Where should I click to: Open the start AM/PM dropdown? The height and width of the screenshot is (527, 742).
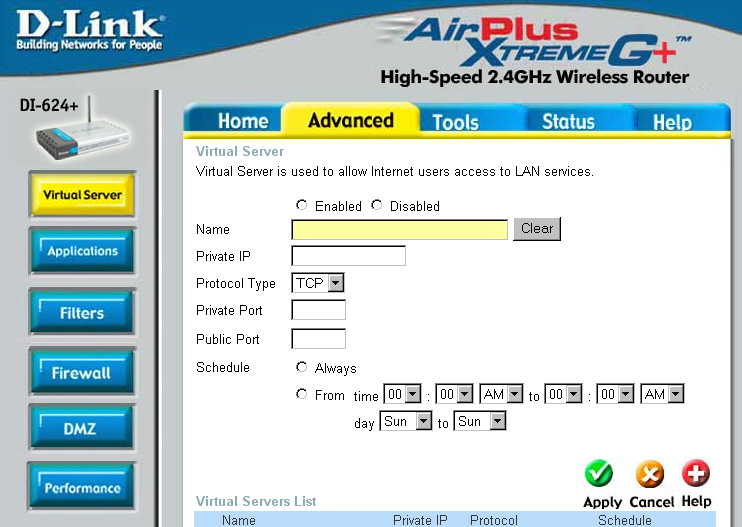pos(501,394)
